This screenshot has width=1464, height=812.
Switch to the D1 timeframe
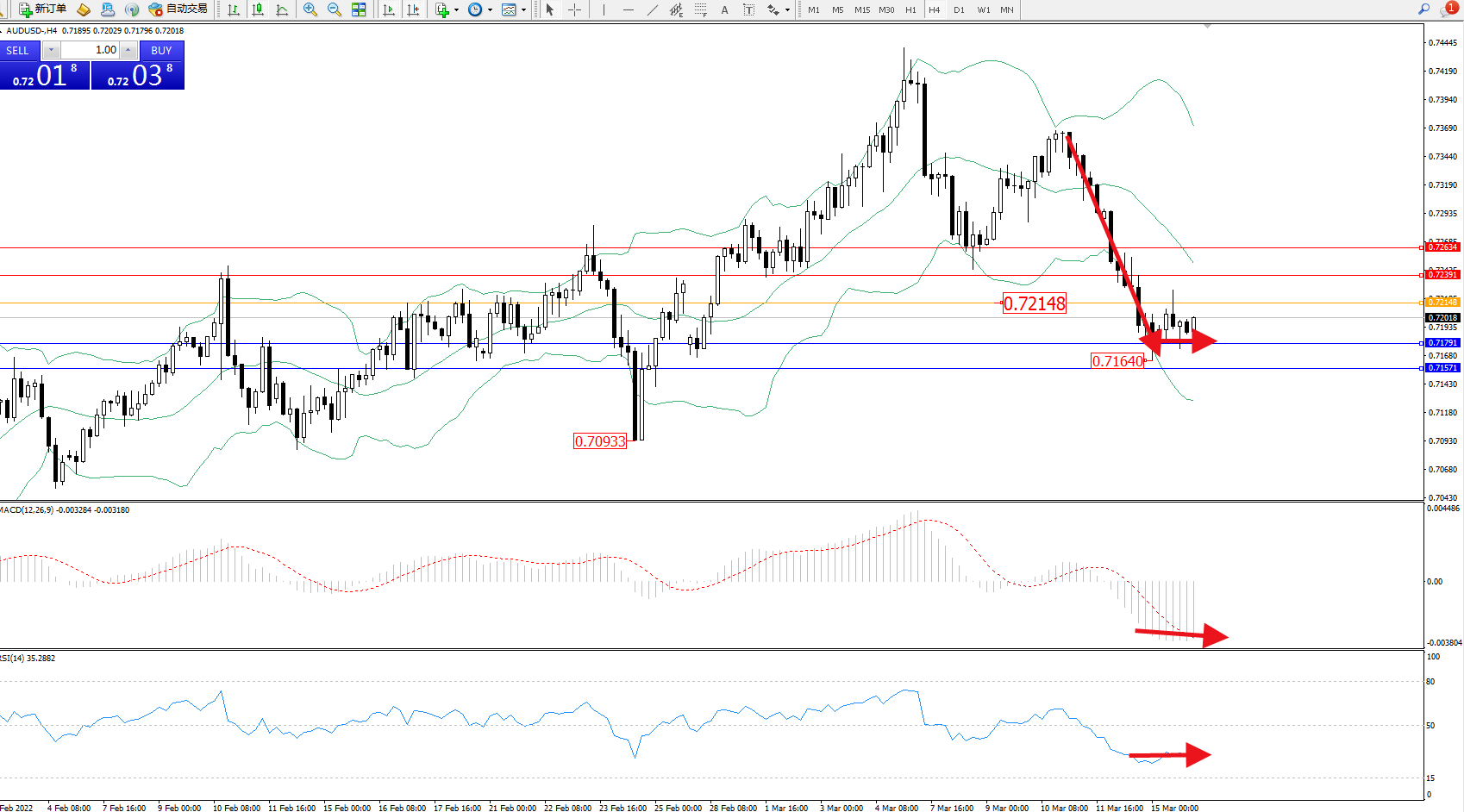pos(959,10)
